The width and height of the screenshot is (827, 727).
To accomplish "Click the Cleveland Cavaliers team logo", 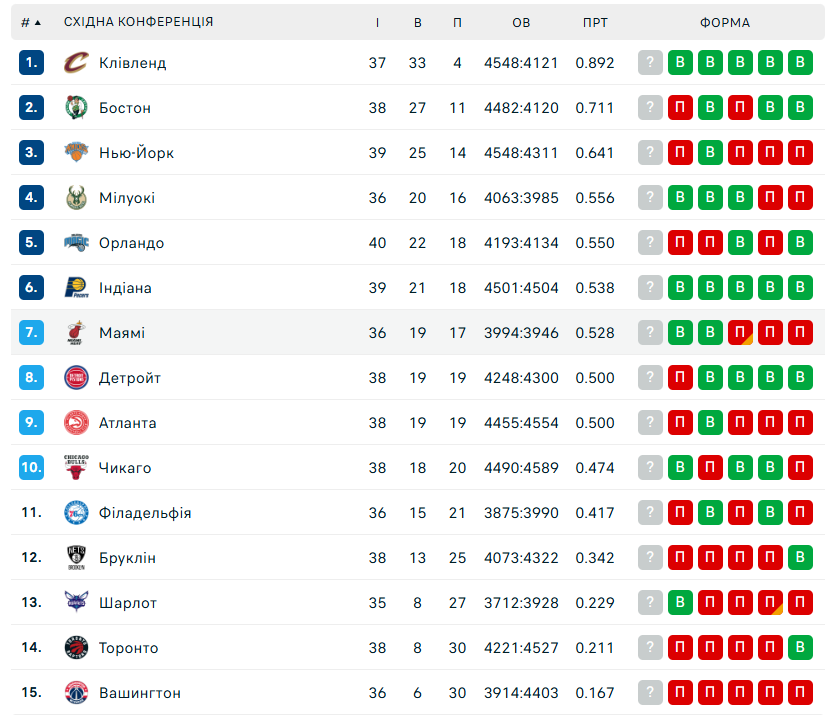I will (76, 63).
